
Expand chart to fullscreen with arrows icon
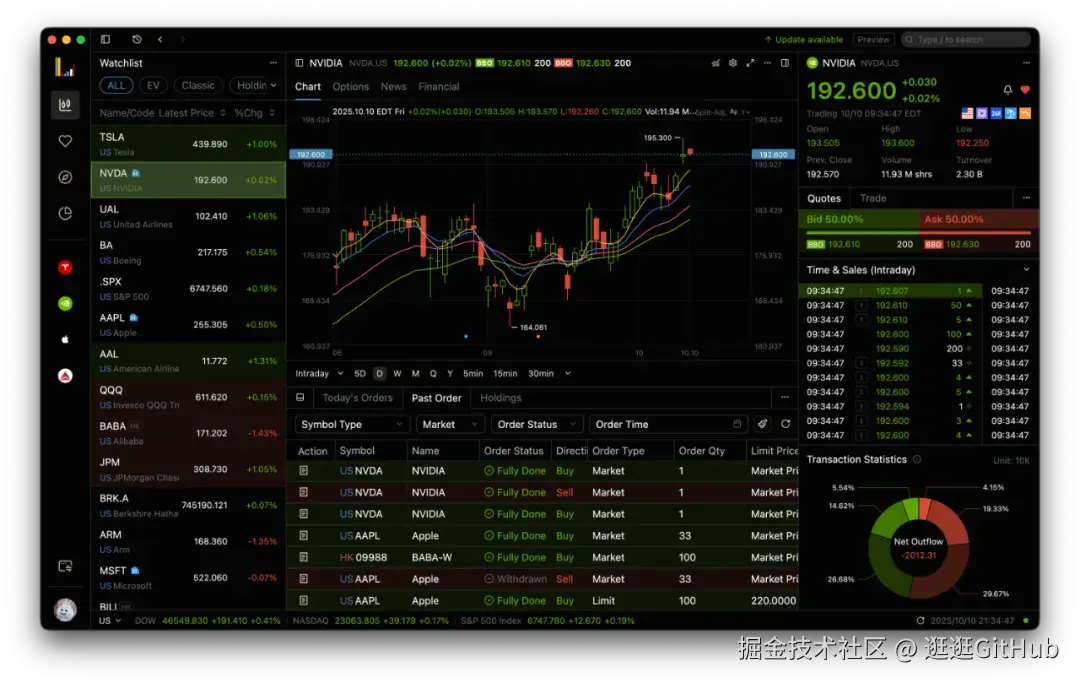(750, 63)
